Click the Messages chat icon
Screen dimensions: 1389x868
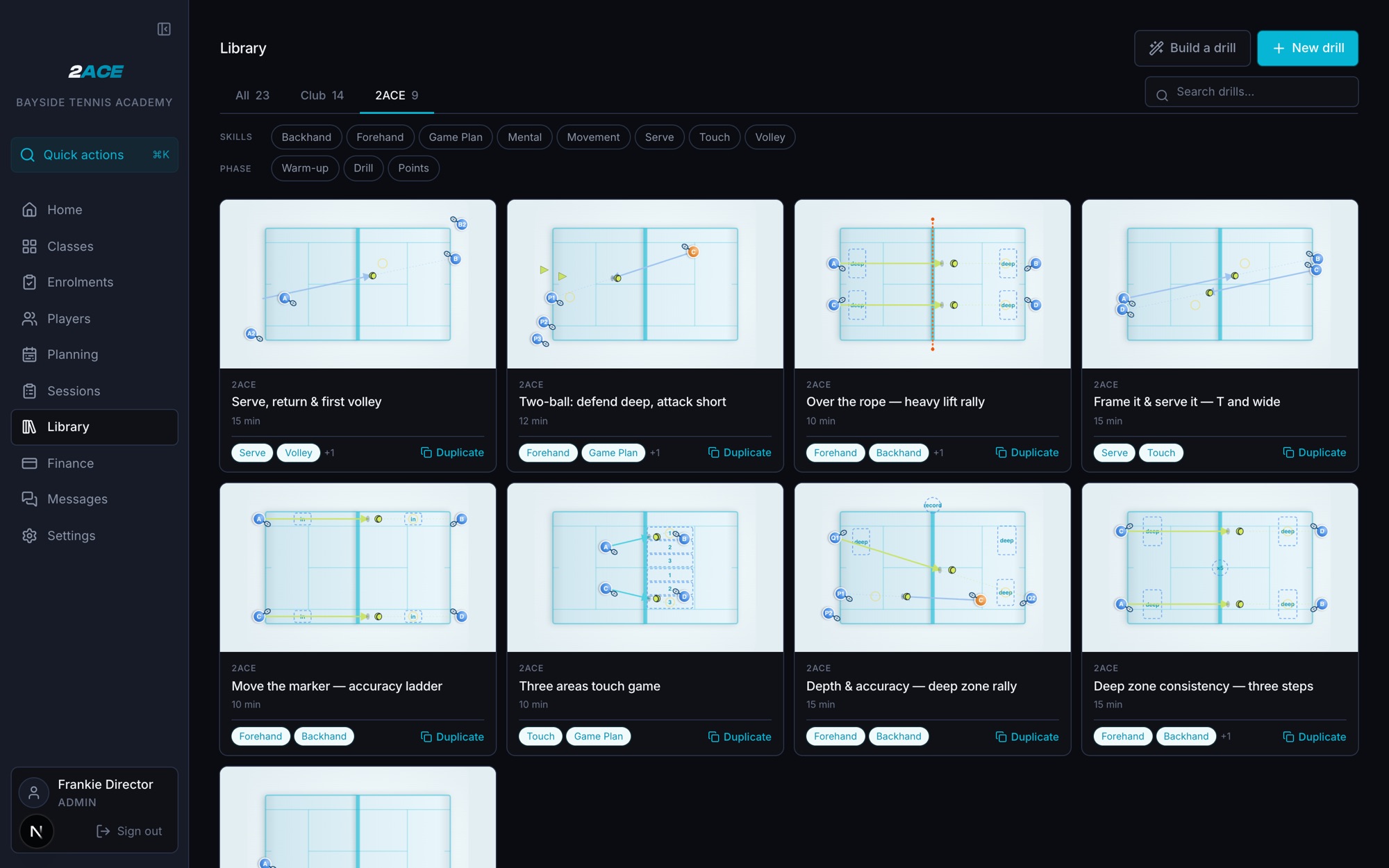click(x=29, y=499)
